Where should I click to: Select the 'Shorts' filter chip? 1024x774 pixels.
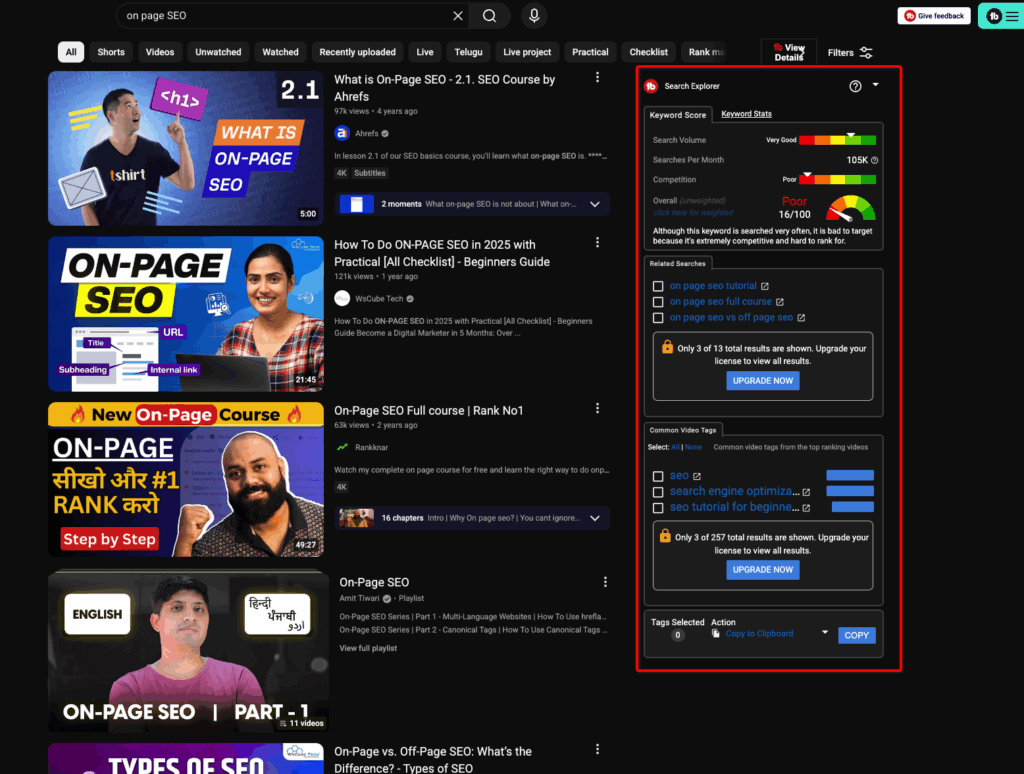pyautogui.click(x=111, y=52)
